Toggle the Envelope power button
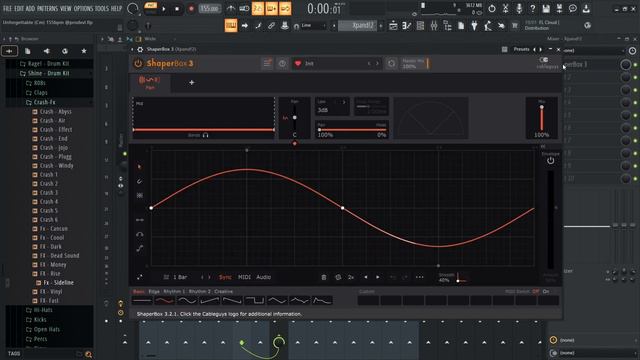Viewport: 640px width, 360px height. (x=551, y=161)
